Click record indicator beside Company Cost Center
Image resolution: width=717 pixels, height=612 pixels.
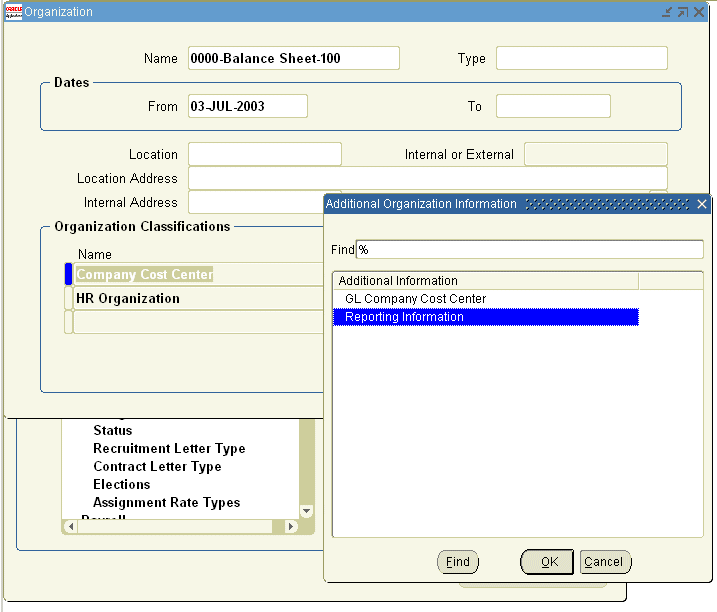tap(68, 274)
